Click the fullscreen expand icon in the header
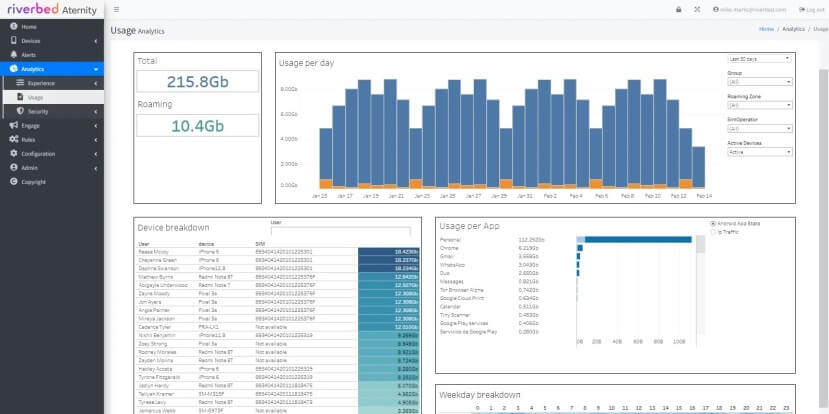Image resolution: width=829 pixels, height=414 pixels. (696, 9)
